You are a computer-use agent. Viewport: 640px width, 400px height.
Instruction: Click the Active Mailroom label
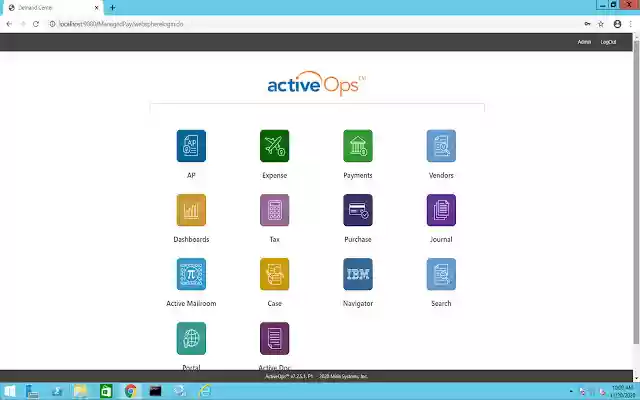[x=191, y=303]
